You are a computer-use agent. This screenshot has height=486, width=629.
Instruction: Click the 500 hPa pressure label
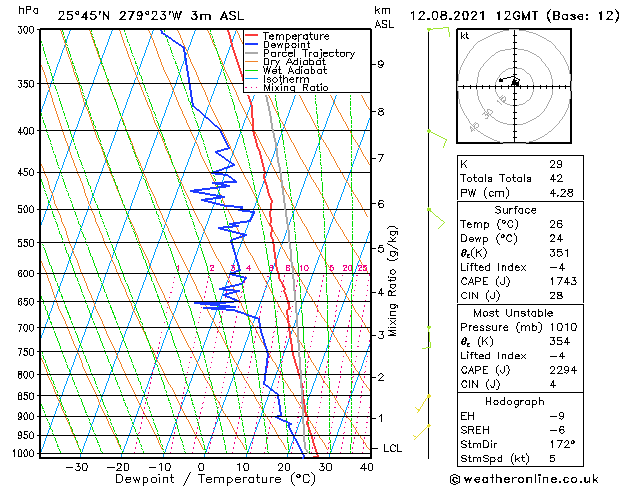click(26, 209)
